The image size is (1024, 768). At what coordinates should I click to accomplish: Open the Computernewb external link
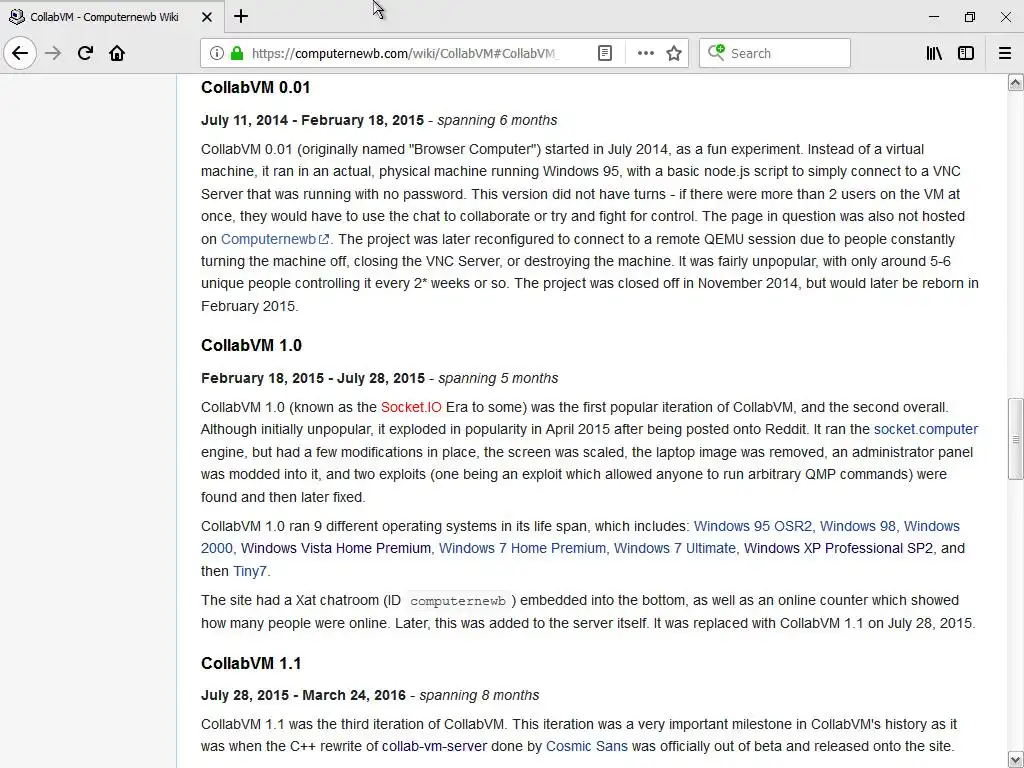pyautogui.click(x=274, y=239)
